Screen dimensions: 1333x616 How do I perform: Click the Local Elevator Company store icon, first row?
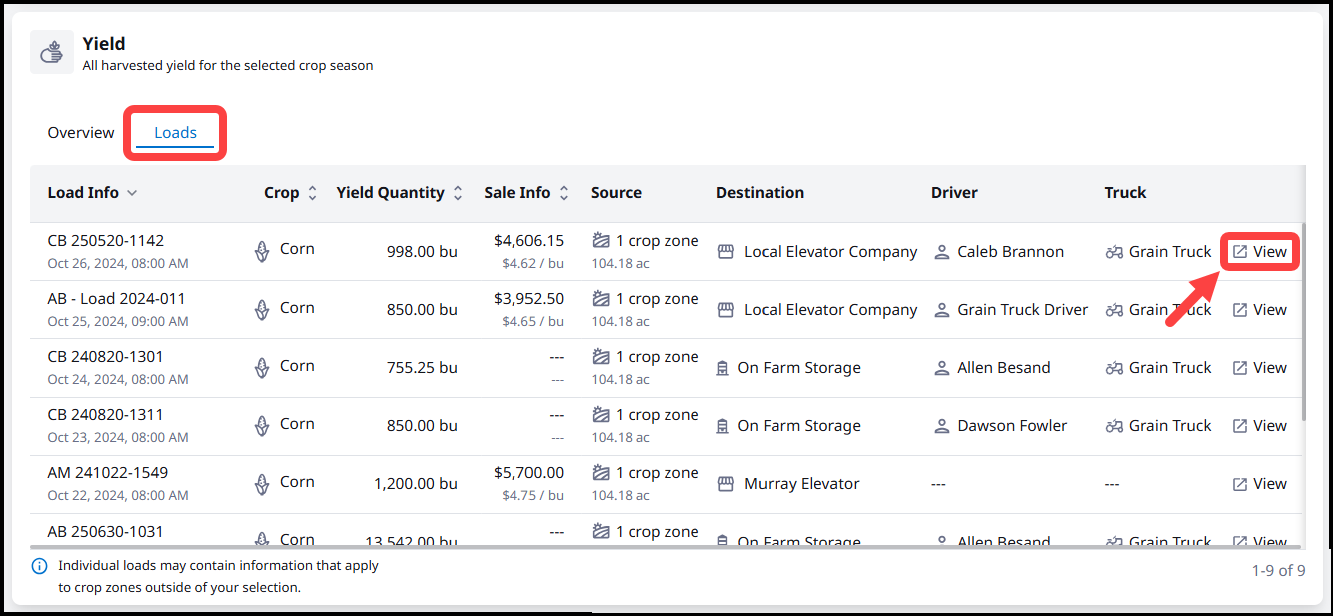[x=726, y=252]
